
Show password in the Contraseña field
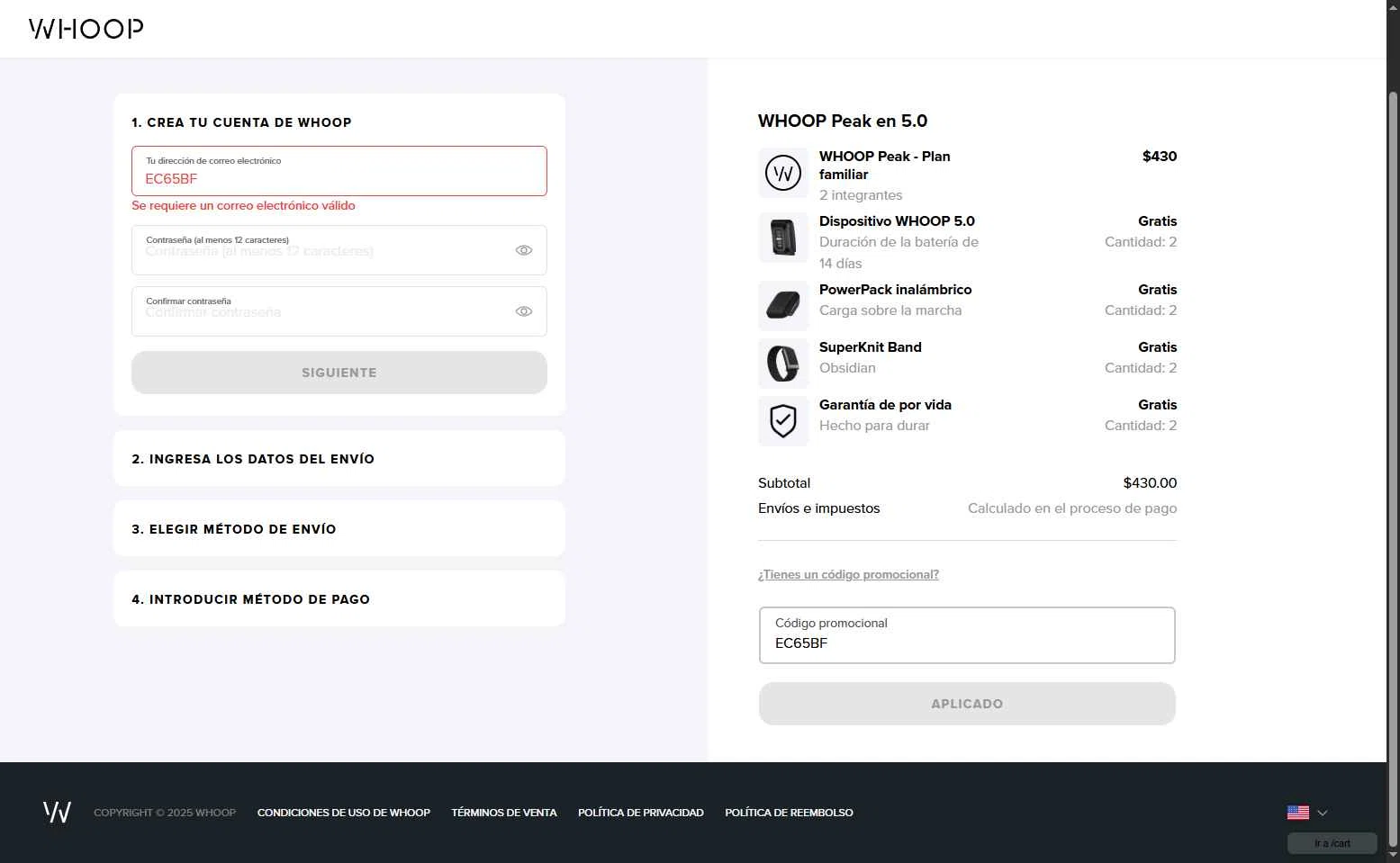pos(524,250)
